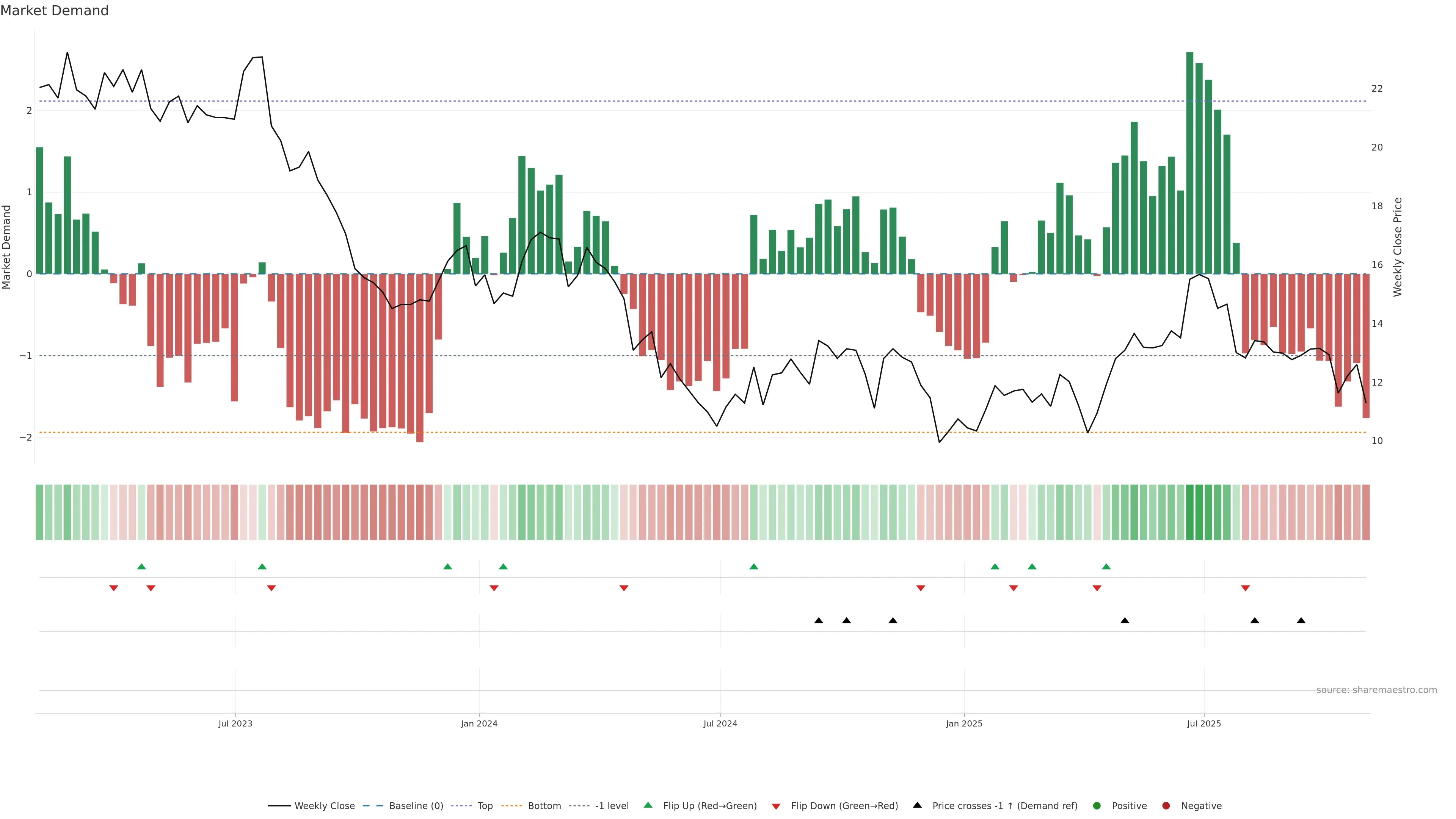Click the red Flip Down legend triangle
The image size is (1456, 819).
click(776, 806)
